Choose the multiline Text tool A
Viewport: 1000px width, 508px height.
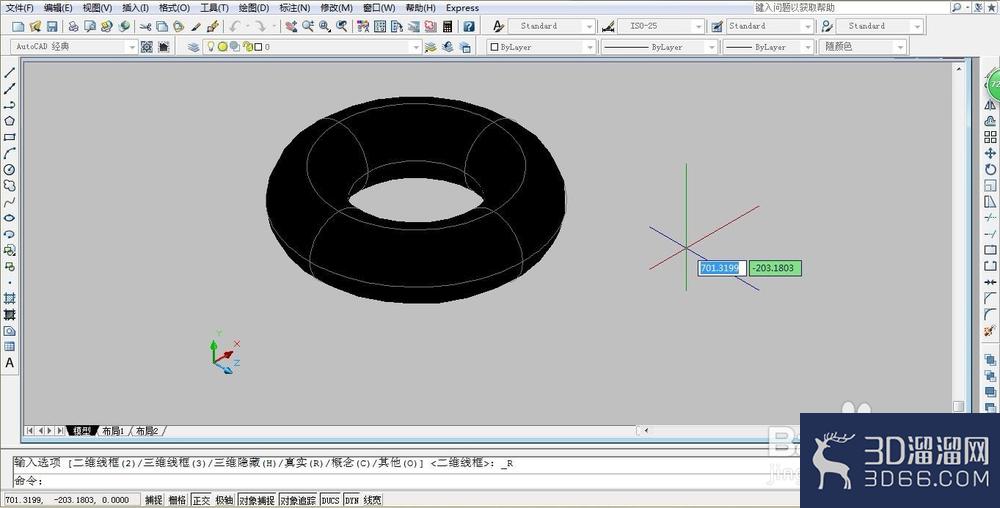[10, 363]
